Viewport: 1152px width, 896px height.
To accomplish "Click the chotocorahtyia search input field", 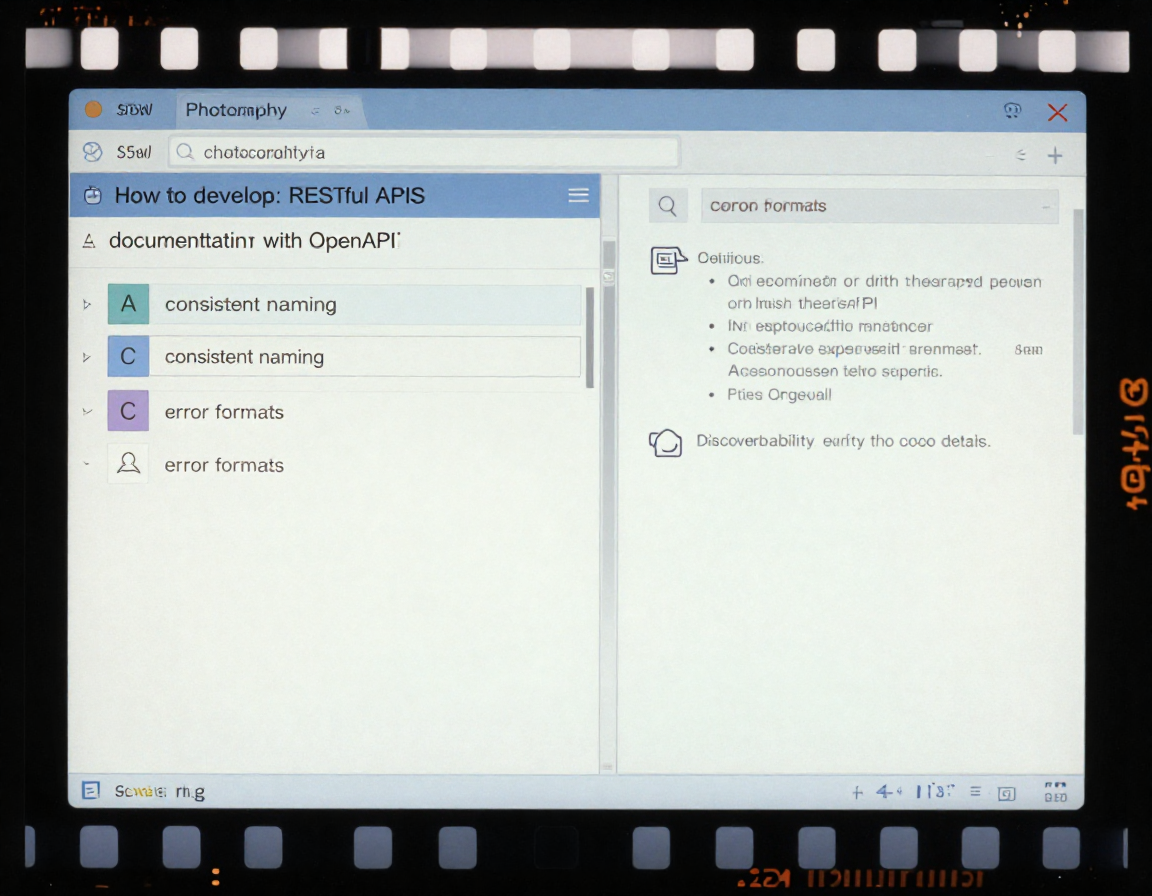I will coord(425,152).
